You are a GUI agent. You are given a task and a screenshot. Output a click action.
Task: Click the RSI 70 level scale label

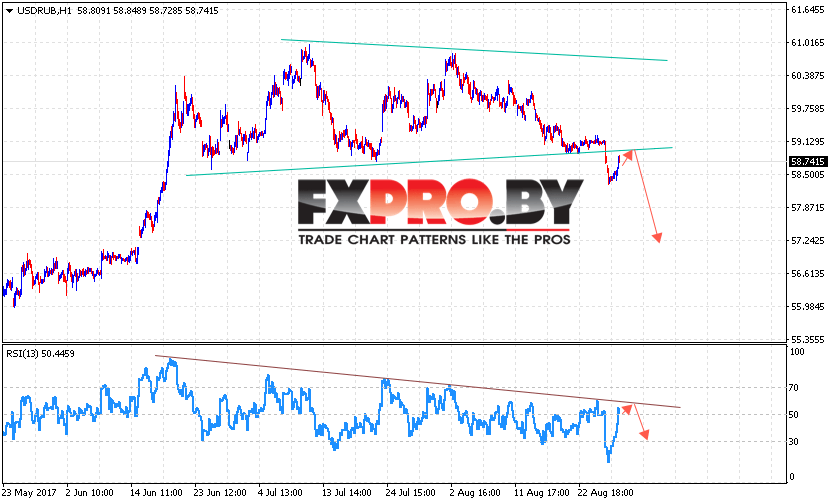pos(793,388)
